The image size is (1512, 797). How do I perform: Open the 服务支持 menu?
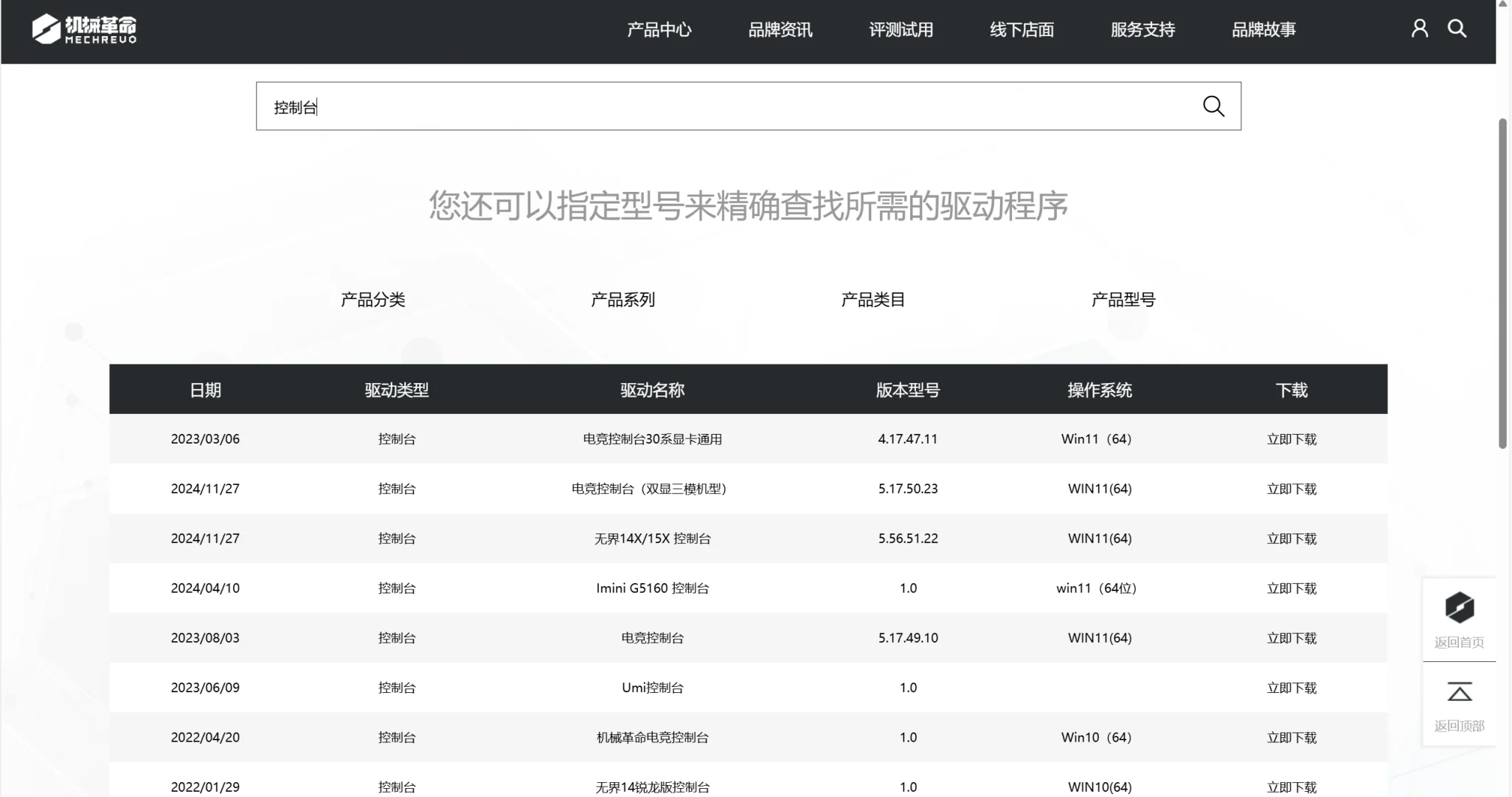coord(1143,30)
